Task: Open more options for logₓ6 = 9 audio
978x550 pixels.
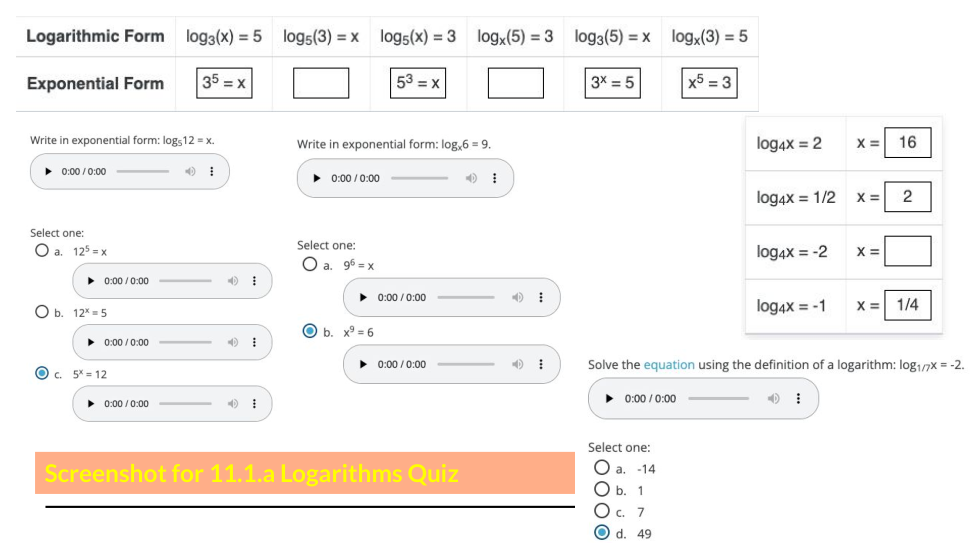Action: pos(495,178)
